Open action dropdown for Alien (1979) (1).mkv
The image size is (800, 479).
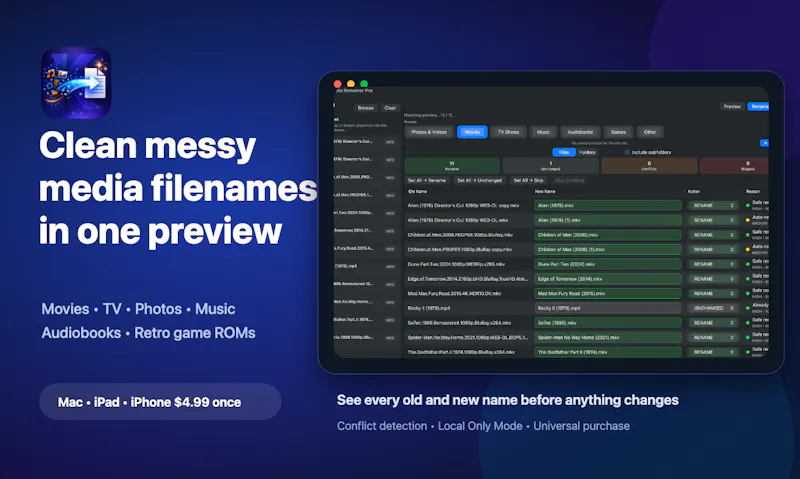713,220
